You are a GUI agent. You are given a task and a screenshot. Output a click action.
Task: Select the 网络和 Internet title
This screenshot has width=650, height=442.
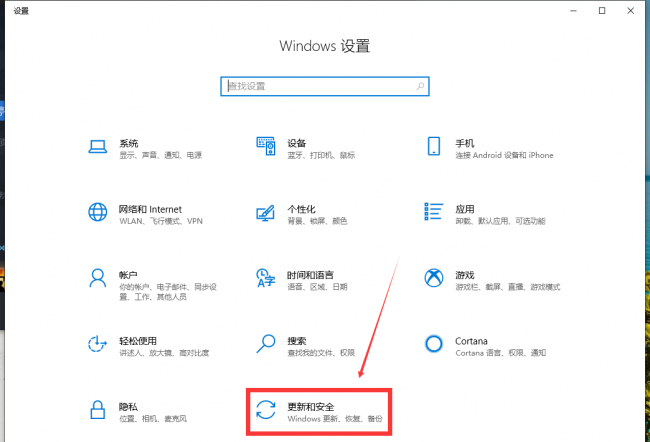tap(150, 209)
